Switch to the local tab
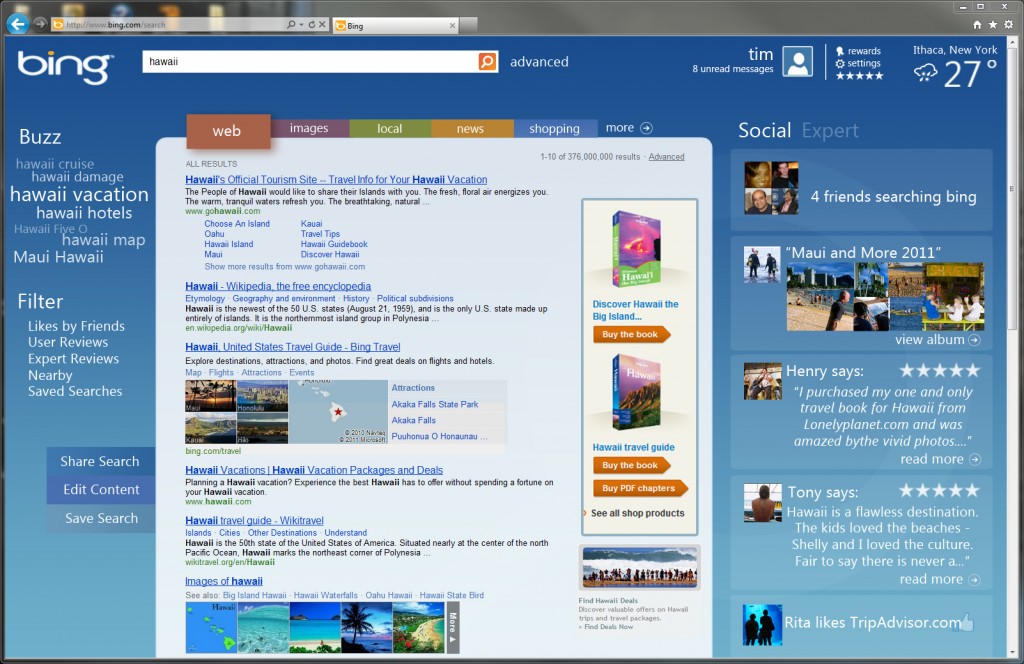This screenshot has height=664, width=1024. [390, 128]
